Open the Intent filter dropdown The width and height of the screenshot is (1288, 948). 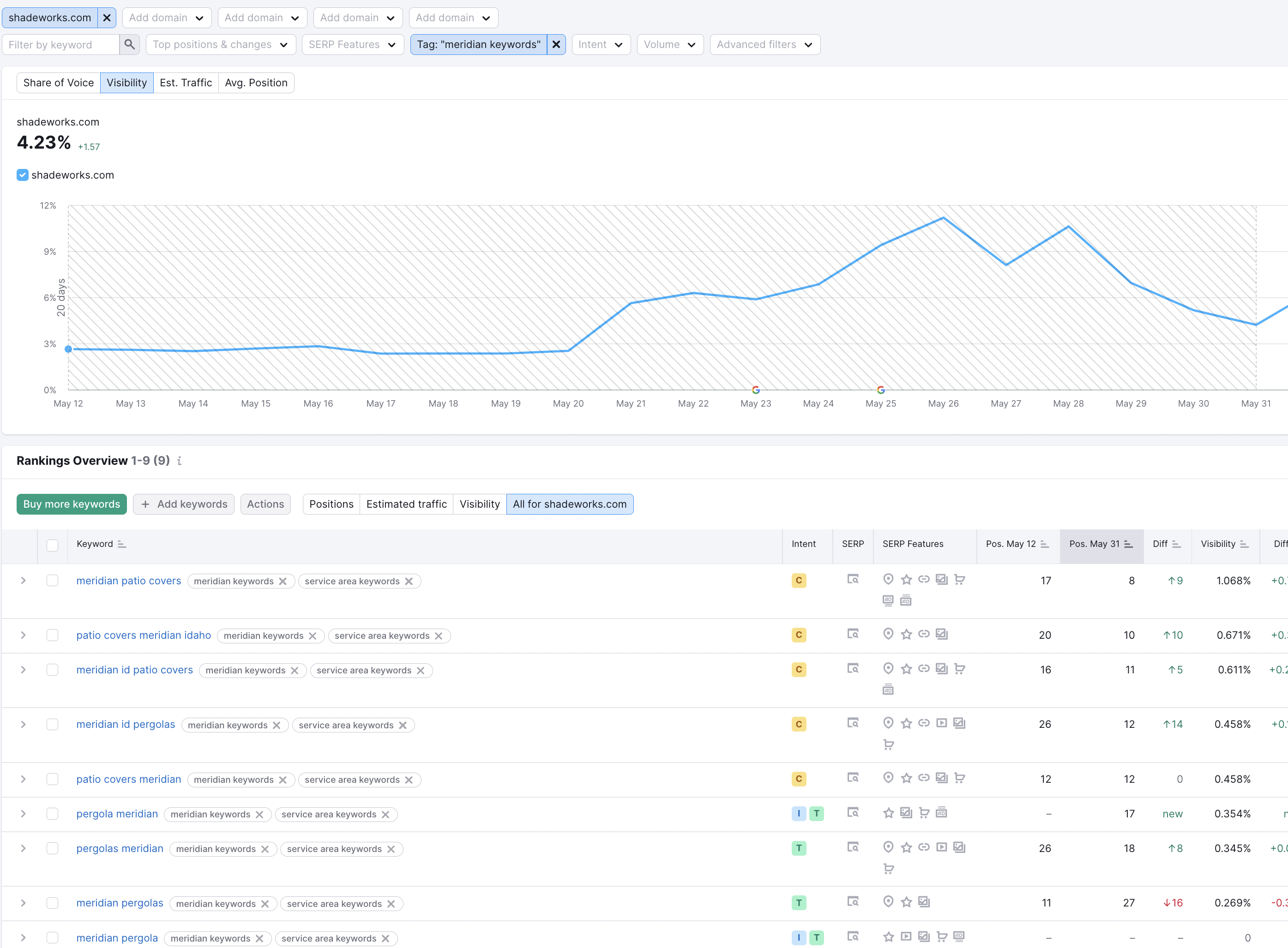pos(601,44)
